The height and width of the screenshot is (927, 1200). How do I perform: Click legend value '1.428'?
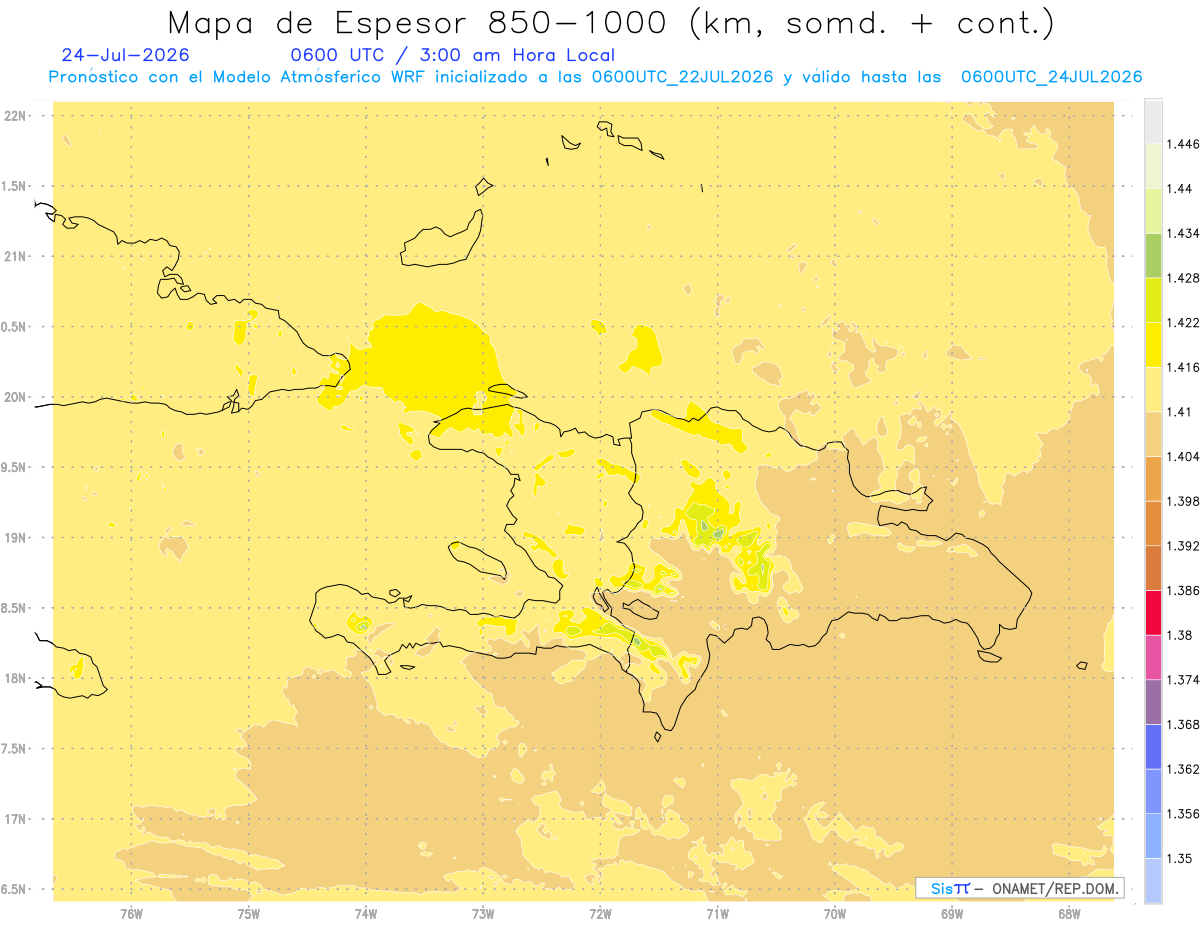tap(1184, 278)
